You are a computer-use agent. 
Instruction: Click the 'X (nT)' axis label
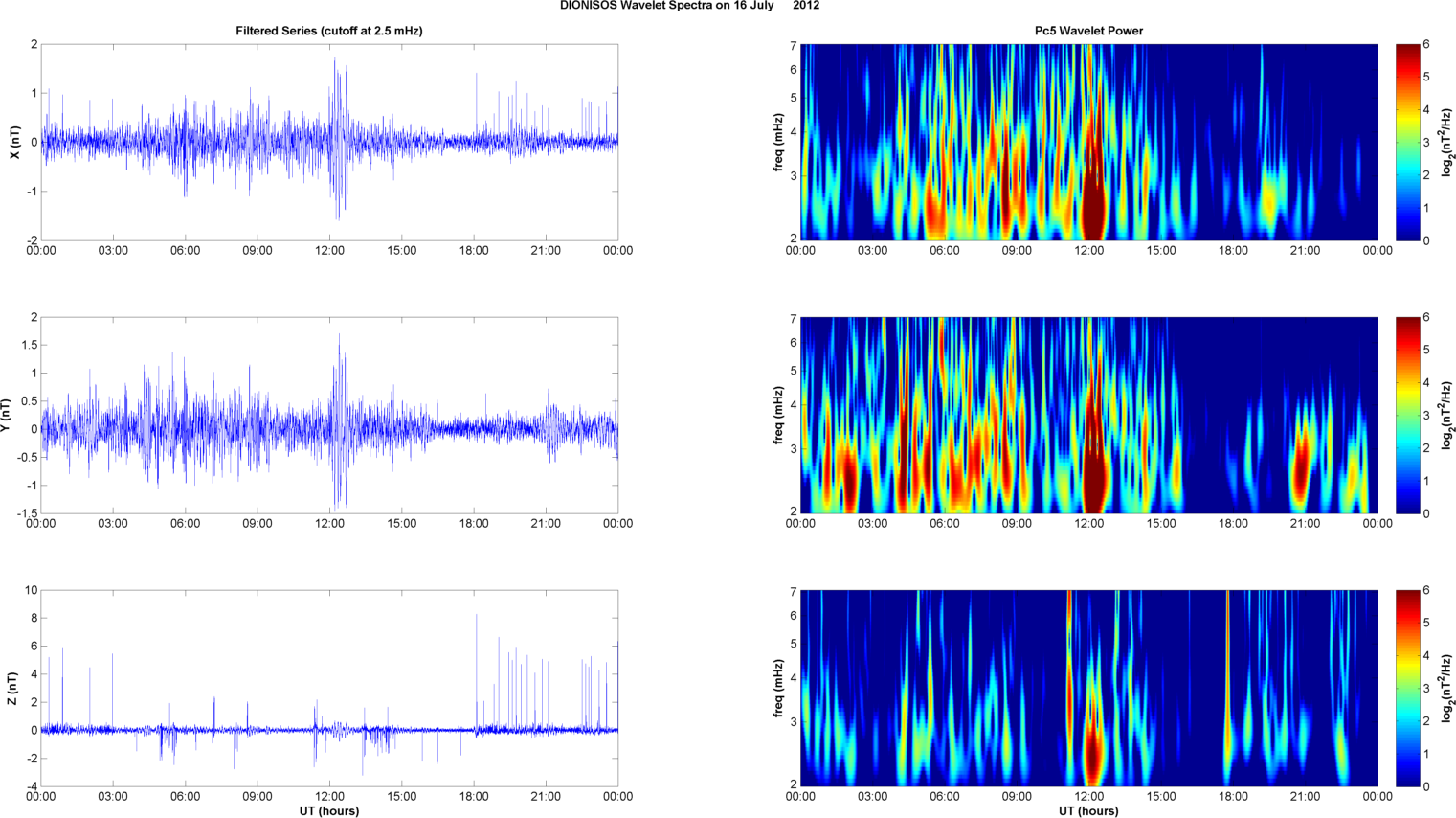(x=13, y=142)
